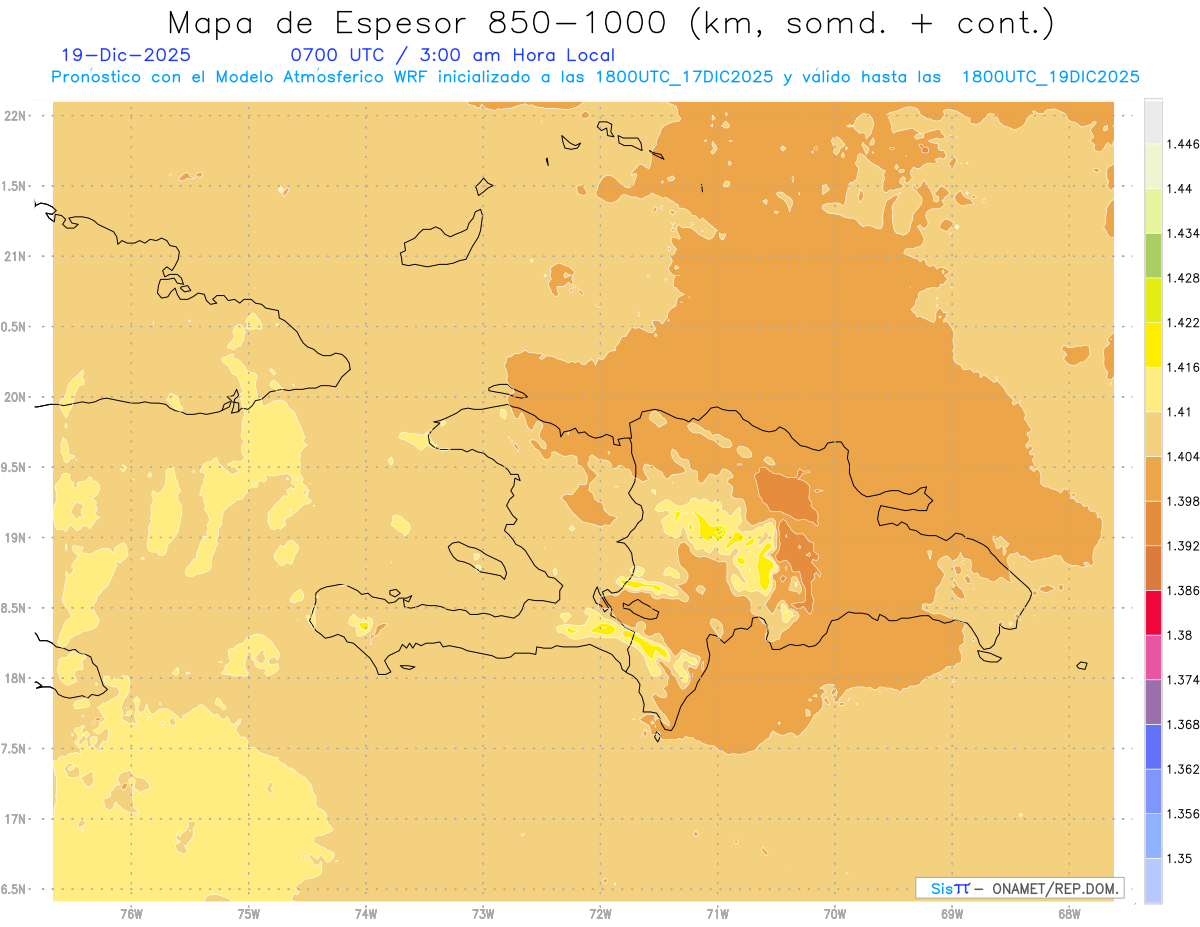Click the longitude axis label 75W
Viewport: 1200px width, 927px height.
click(249, 913)
